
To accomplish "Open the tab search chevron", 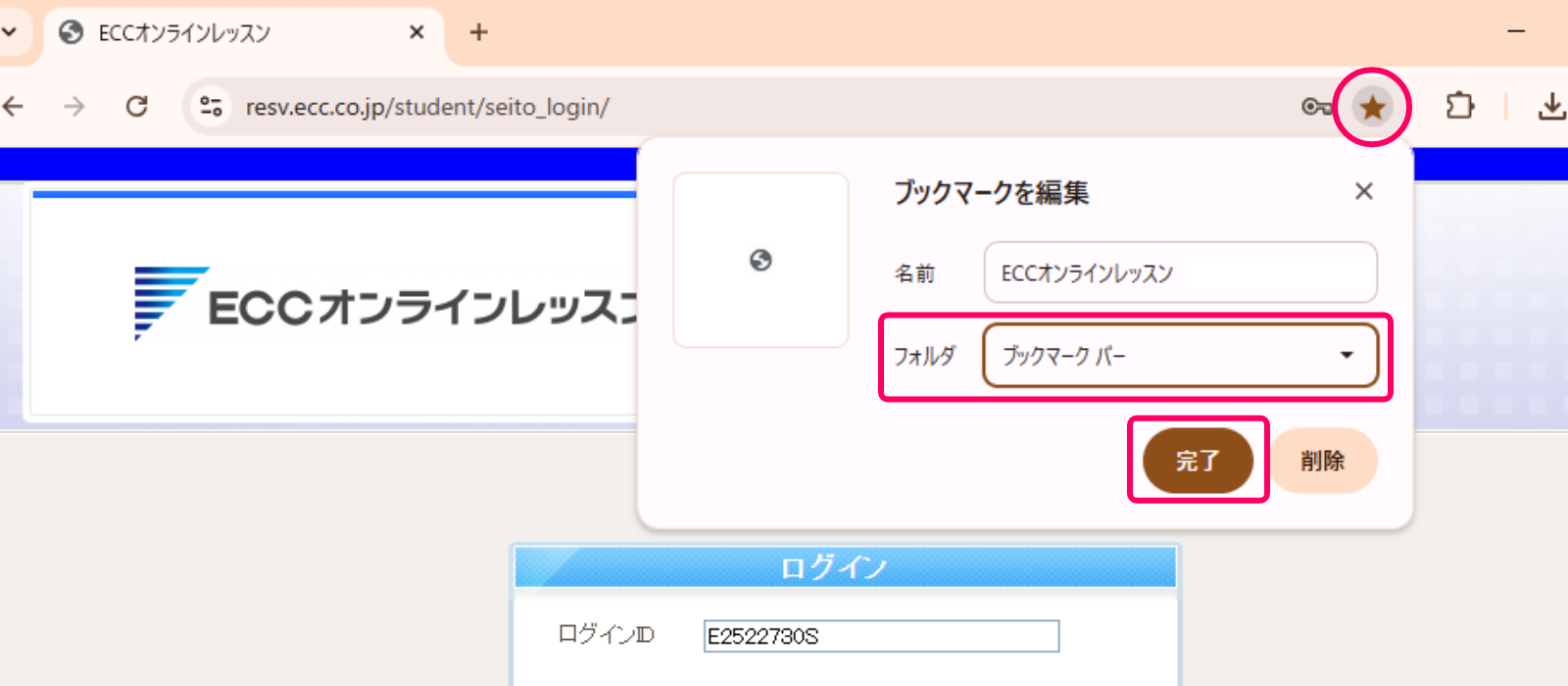I will point(10,32).
